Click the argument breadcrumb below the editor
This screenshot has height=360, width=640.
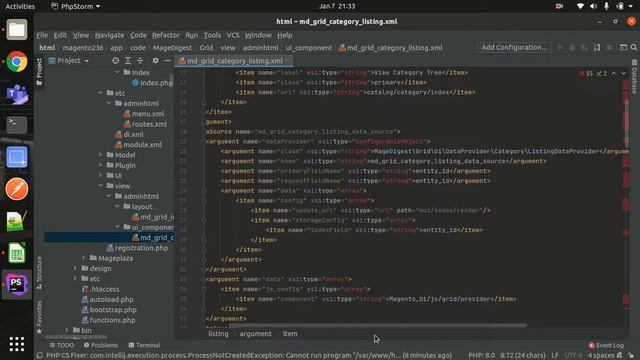point(256,334)
